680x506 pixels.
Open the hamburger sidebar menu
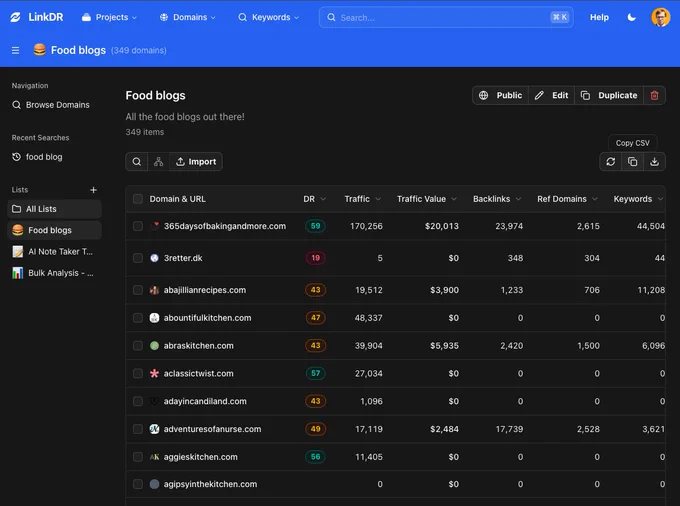pos(16,50)
